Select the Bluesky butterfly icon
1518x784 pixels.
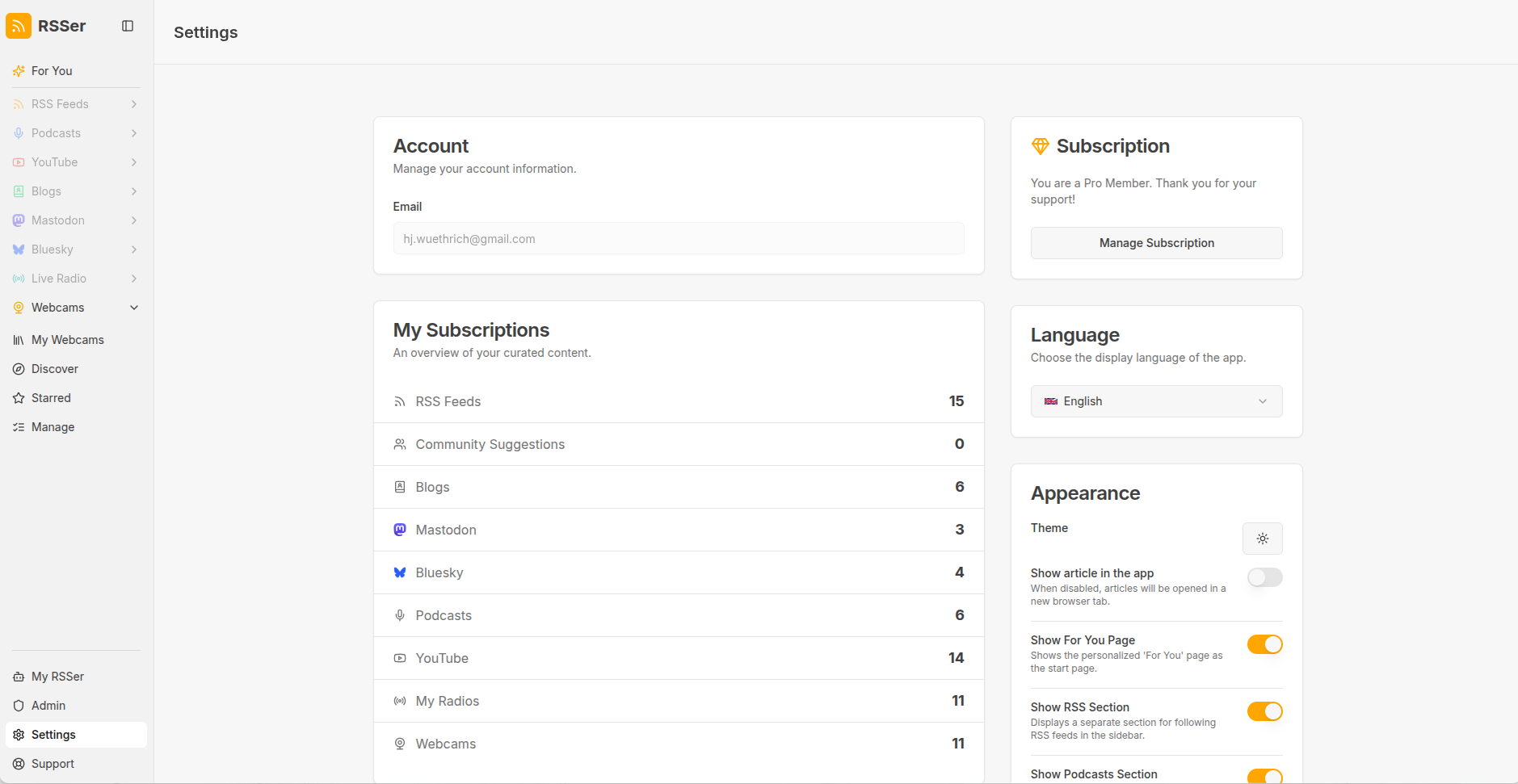tap(19, 249)
